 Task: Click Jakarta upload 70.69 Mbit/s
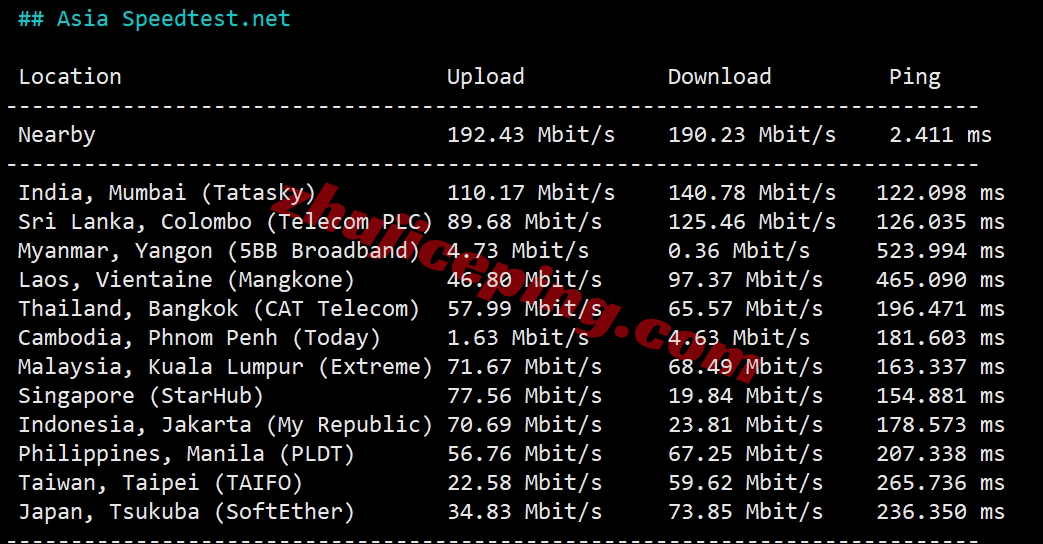[524, 425]
